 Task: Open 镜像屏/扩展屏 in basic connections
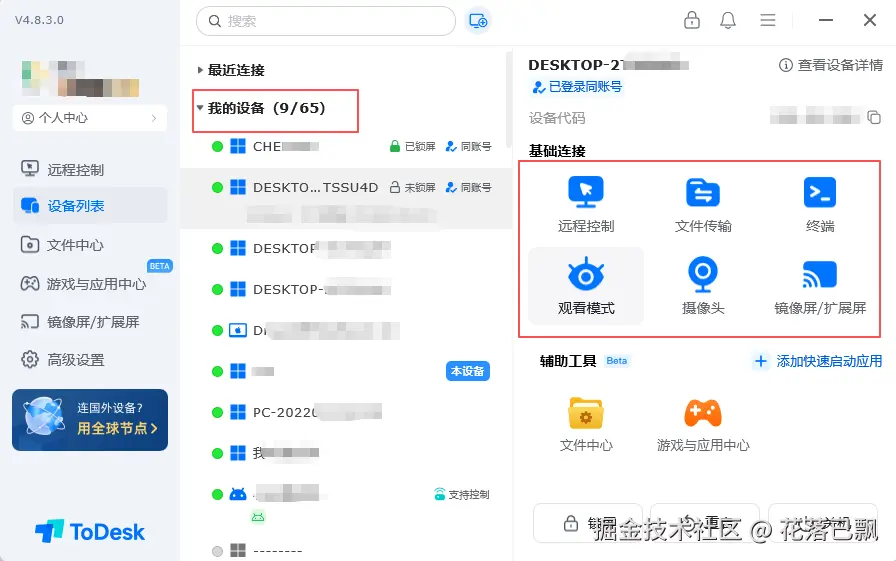tap(820, 286)
